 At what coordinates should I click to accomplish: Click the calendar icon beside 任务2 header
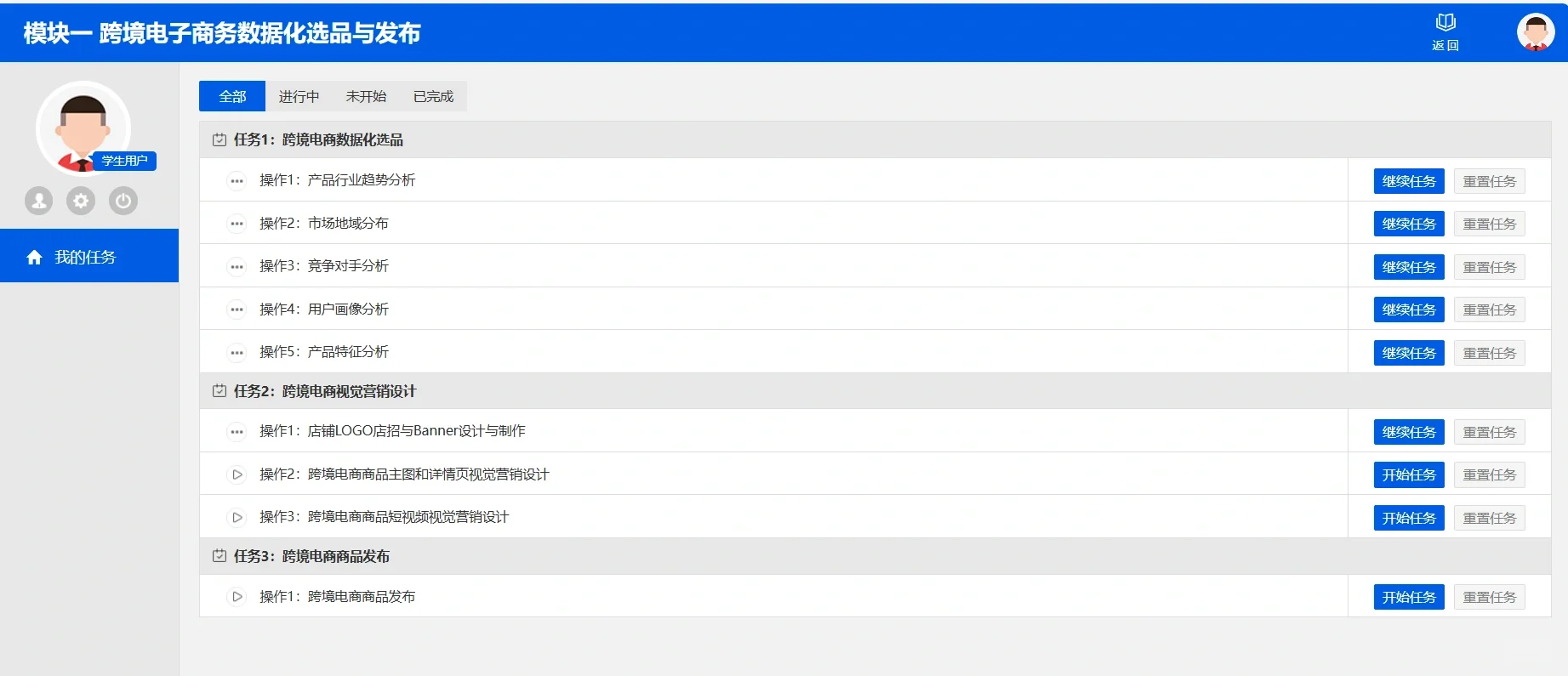coord(220,391)
